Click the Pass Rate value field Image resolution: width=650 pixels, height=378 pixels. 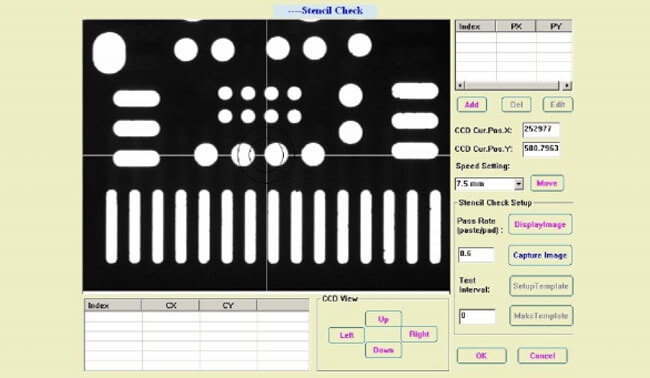click(476, 254)
